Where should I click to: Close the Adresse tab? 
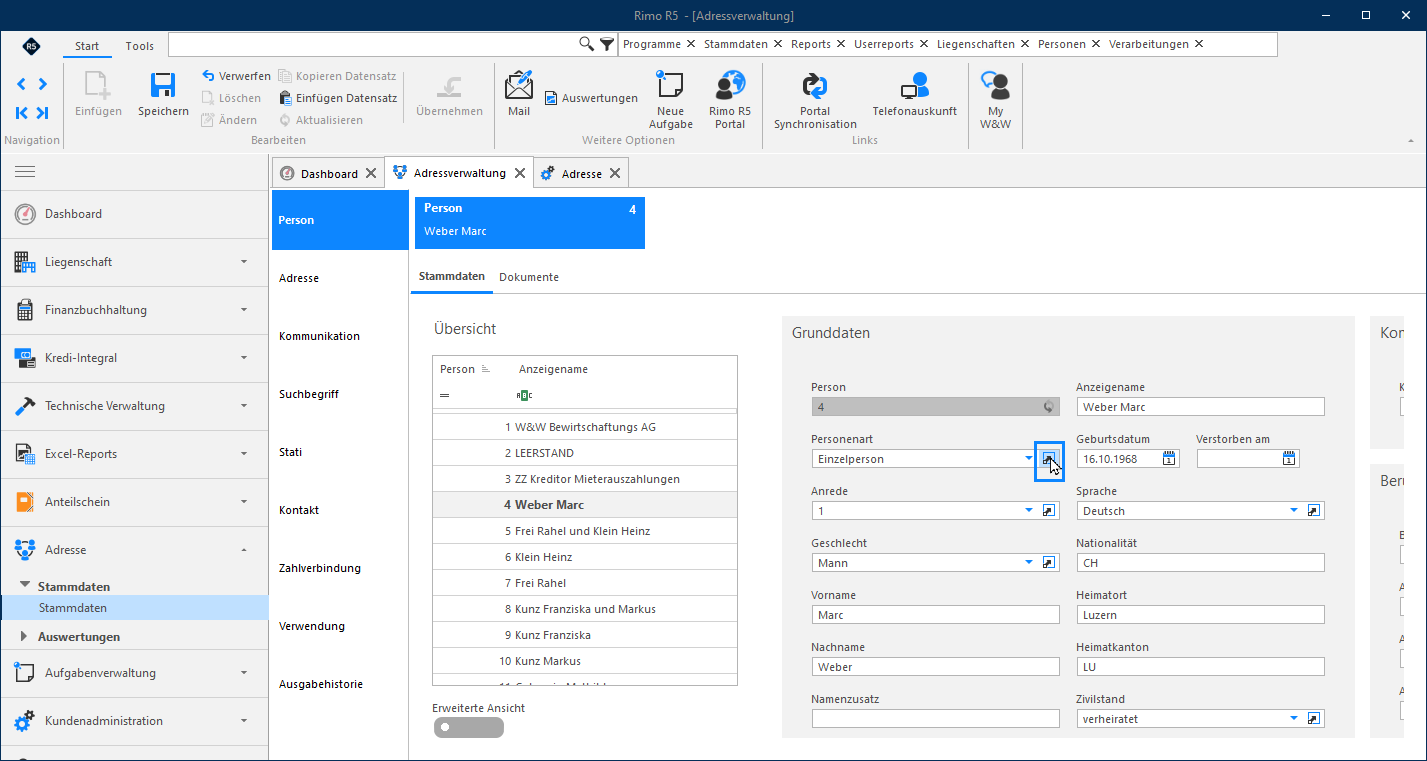(x=615, y=174)
